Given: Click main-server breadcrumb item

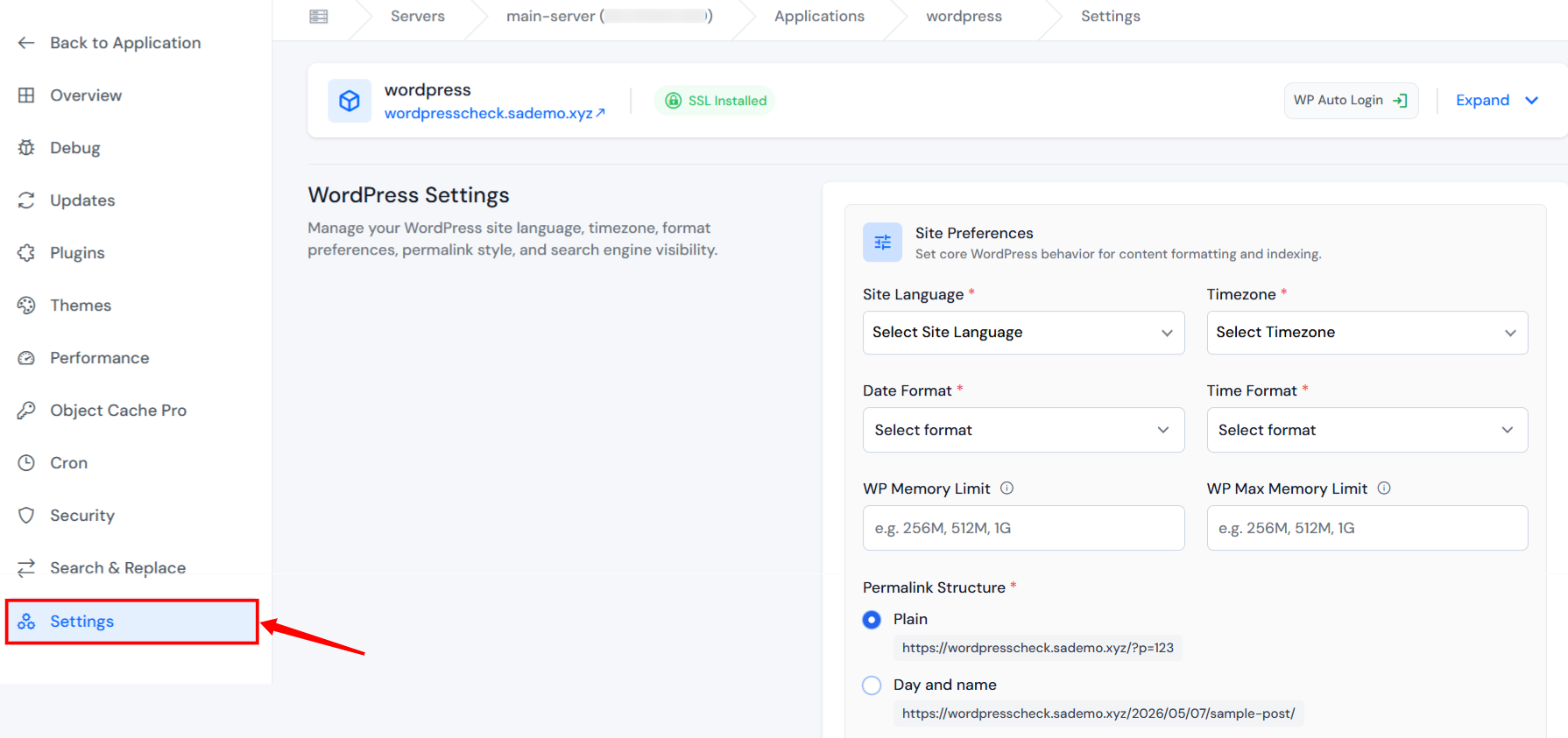Looking at the screenshot, I should (610, 17).
